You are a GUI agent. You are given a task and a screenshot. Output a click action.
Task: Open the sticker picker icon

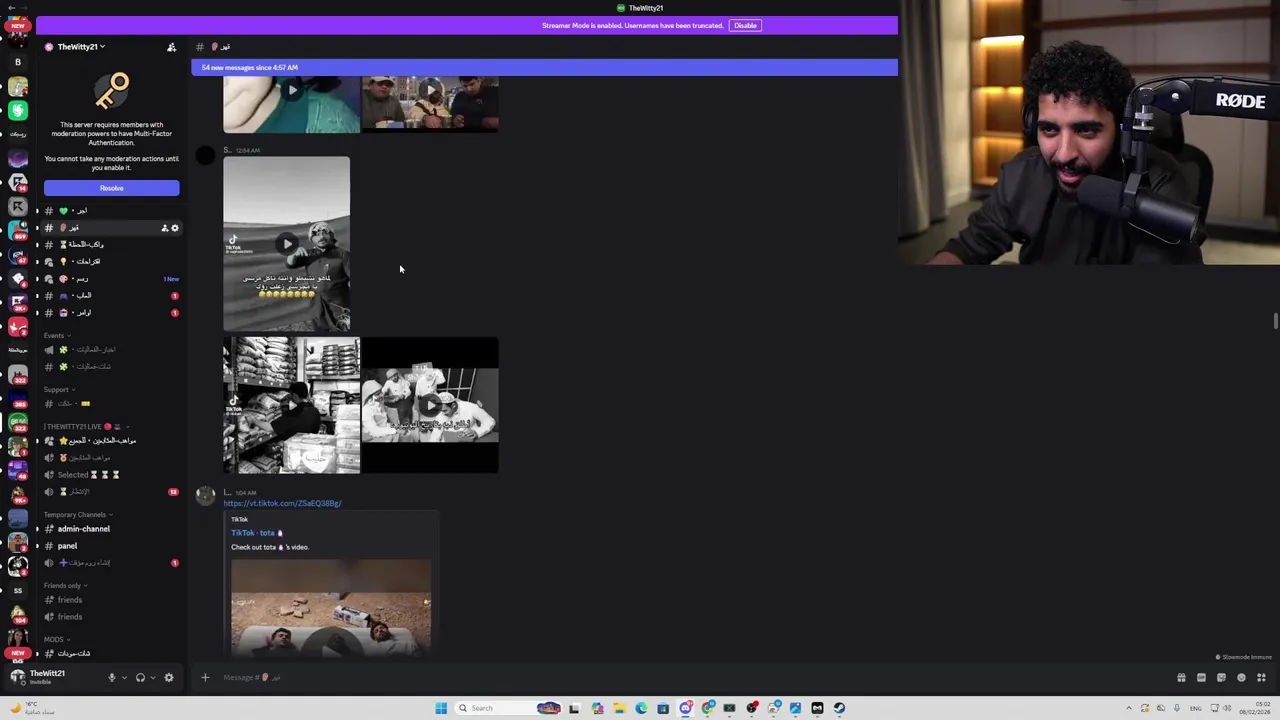(1221, 677)
